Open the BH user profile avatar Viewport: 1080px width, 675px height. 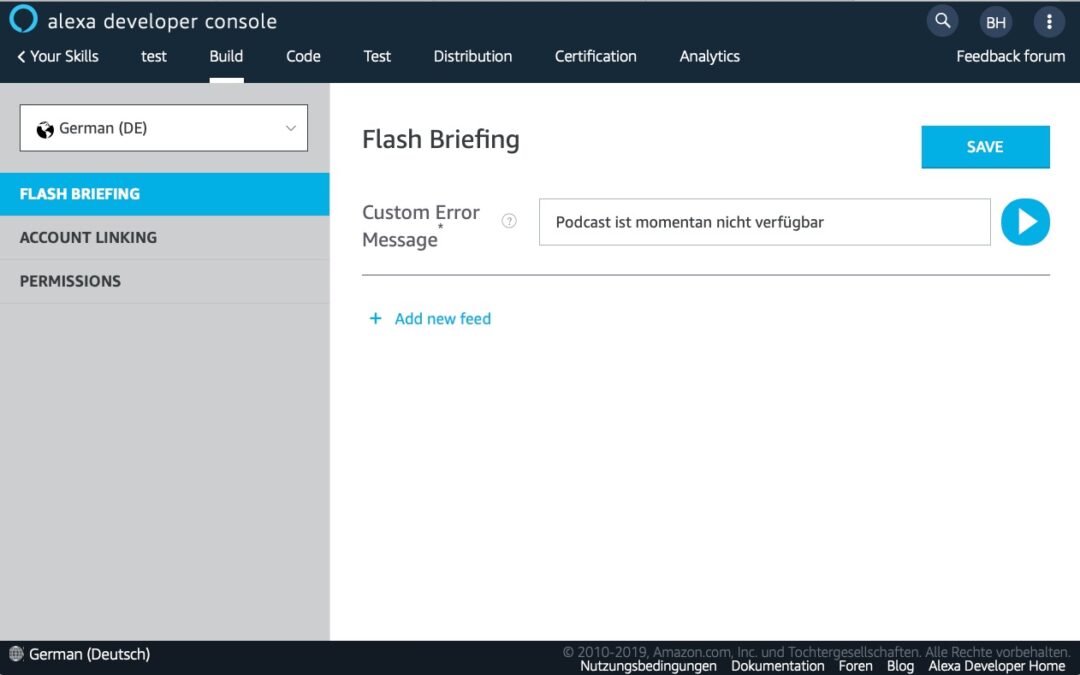pos(995,23)
